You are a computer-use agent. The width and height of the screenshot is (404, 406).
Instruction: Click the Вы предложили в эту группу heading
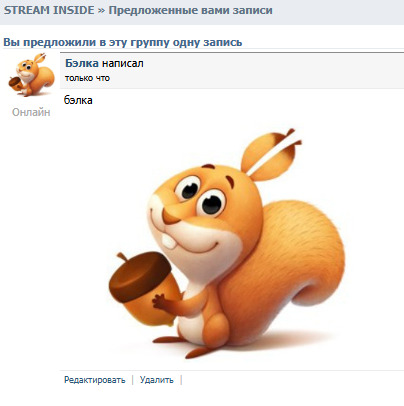(x=123, y=42)
